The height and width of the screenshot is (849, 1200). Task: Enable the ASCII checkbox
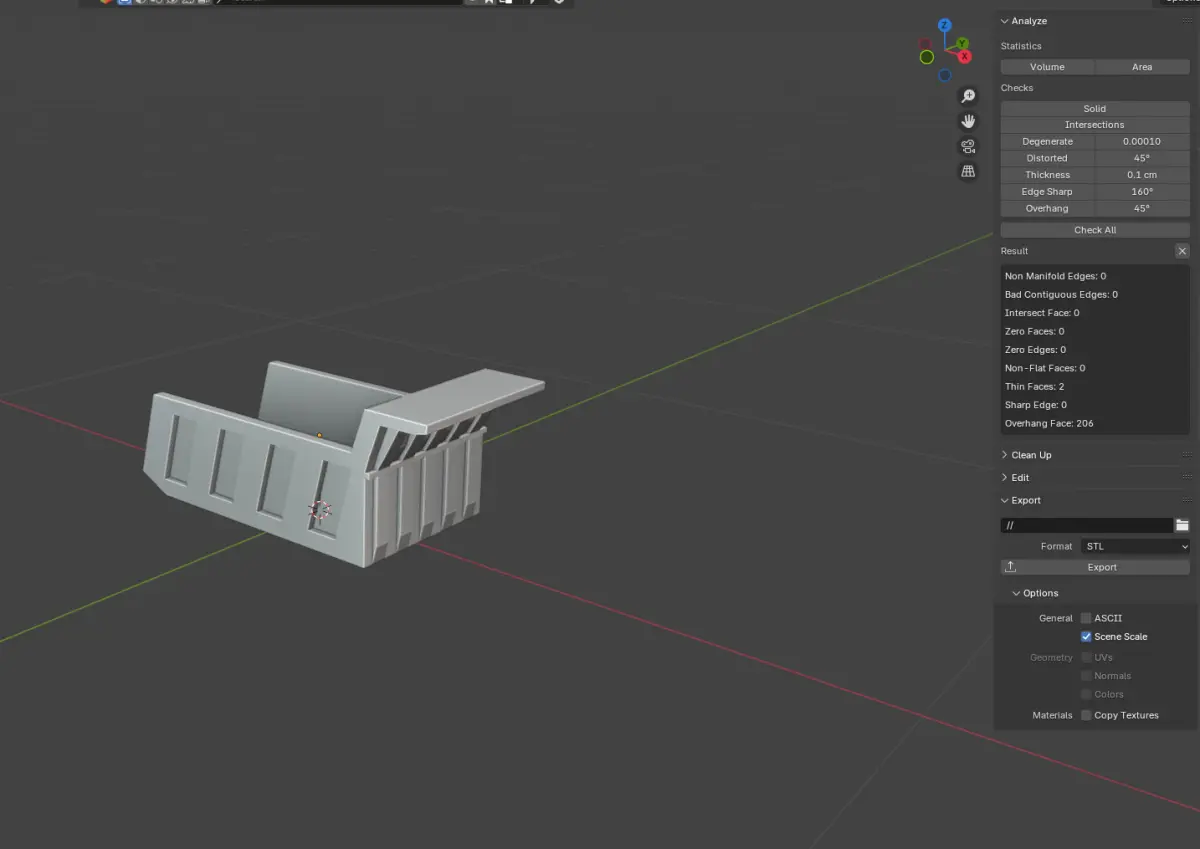[1086, 618]
